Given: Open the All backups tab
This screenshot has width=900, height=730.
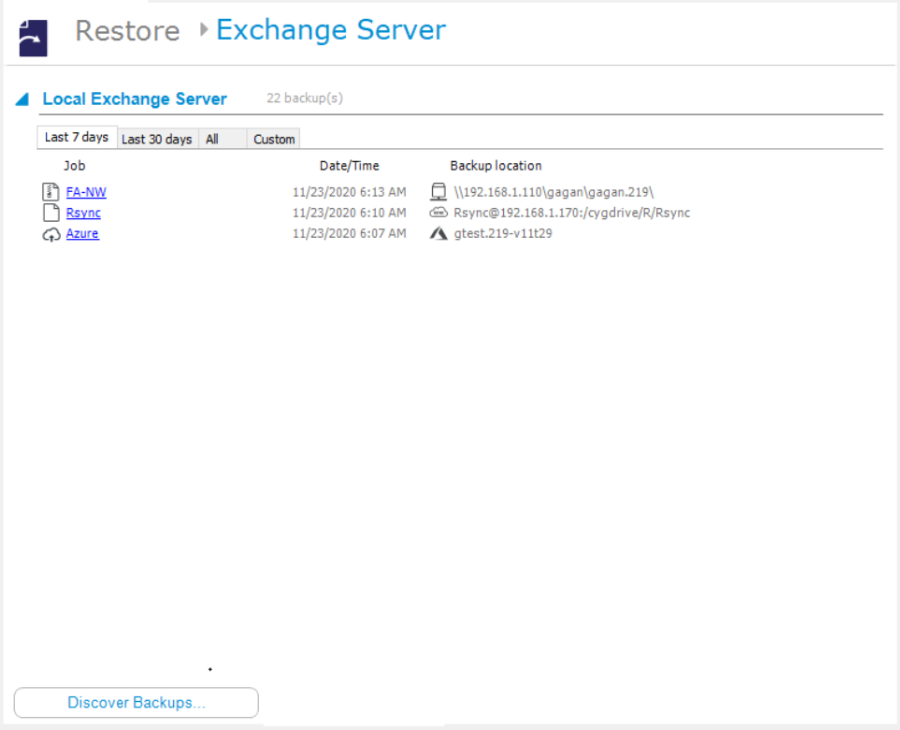Looking at the screenshot, I should point(213,139).
